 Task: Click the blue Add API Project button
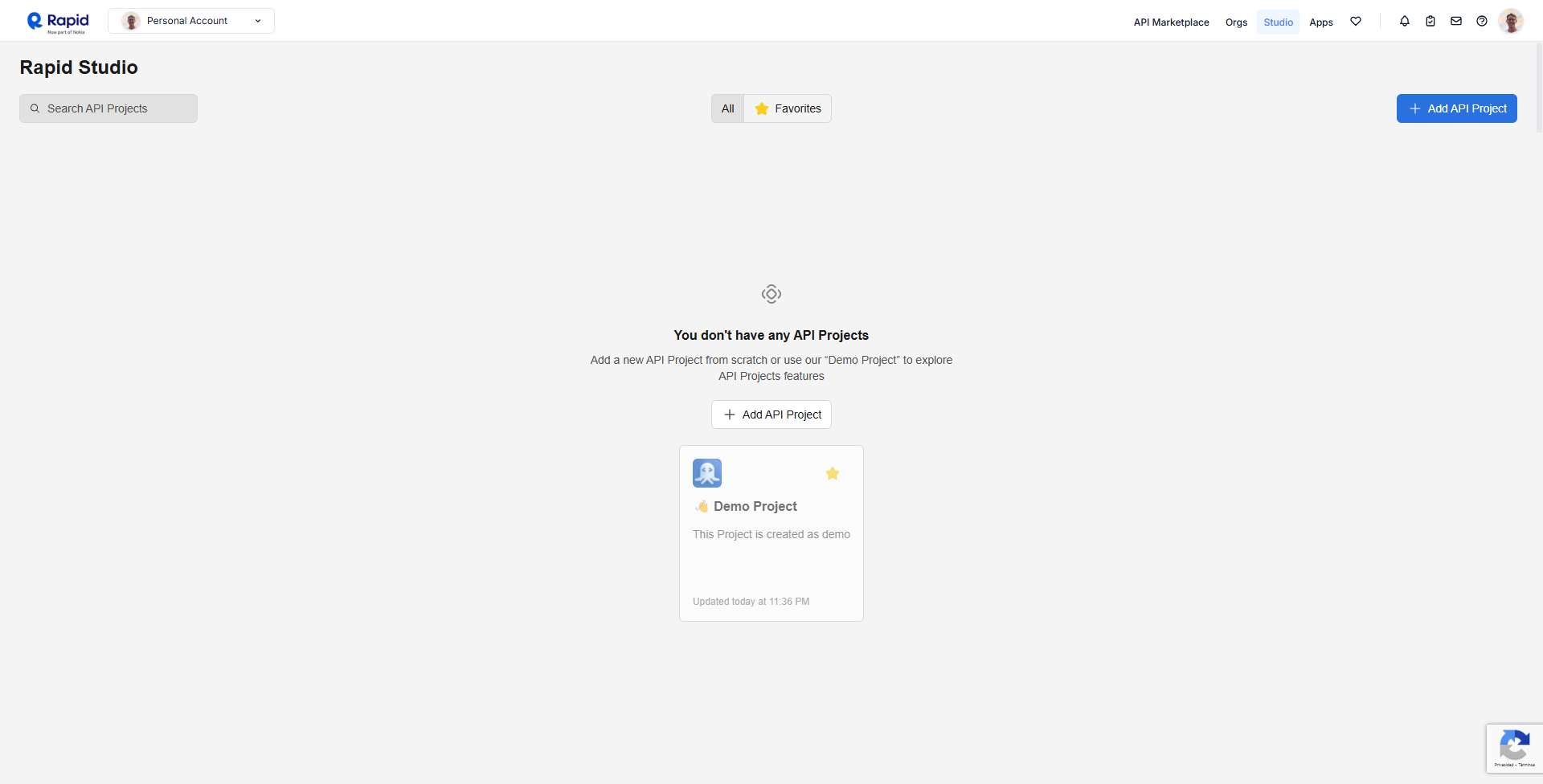1456,108
